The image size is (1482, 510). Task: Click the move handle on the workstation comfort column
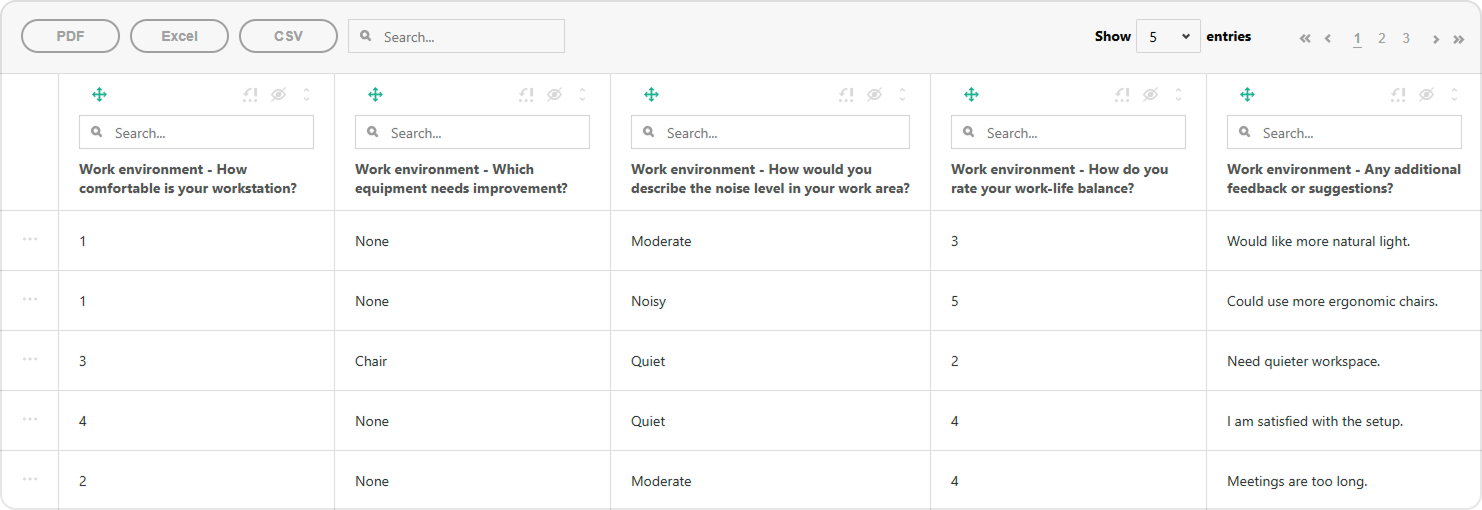[x=99, y=95]
